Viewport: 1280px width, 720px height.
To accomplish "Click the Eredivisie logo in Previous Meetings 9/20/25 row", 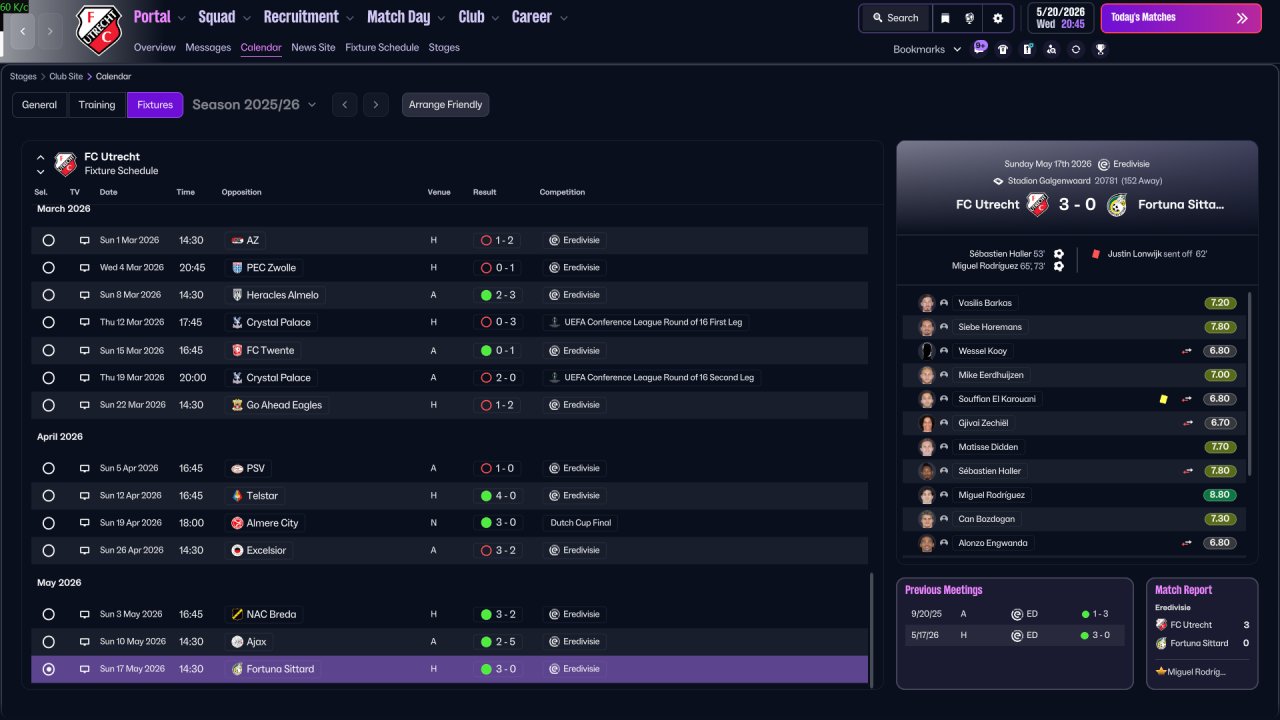I will coord(1017,614).
